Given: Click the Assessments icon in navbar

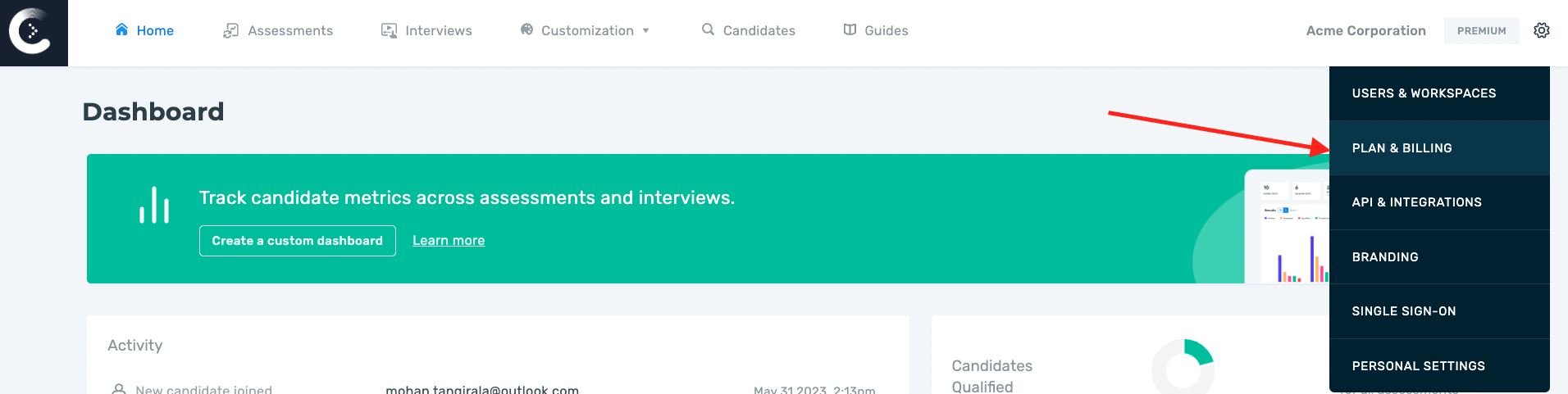Looking at the screenshot, I should click(230, 30).
